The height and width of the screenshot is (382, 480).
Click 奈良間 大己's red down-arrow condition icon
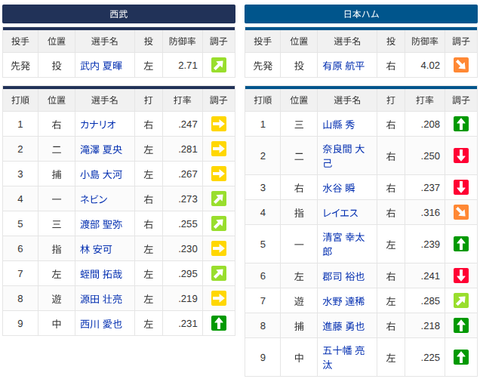(x=461, y=156)
